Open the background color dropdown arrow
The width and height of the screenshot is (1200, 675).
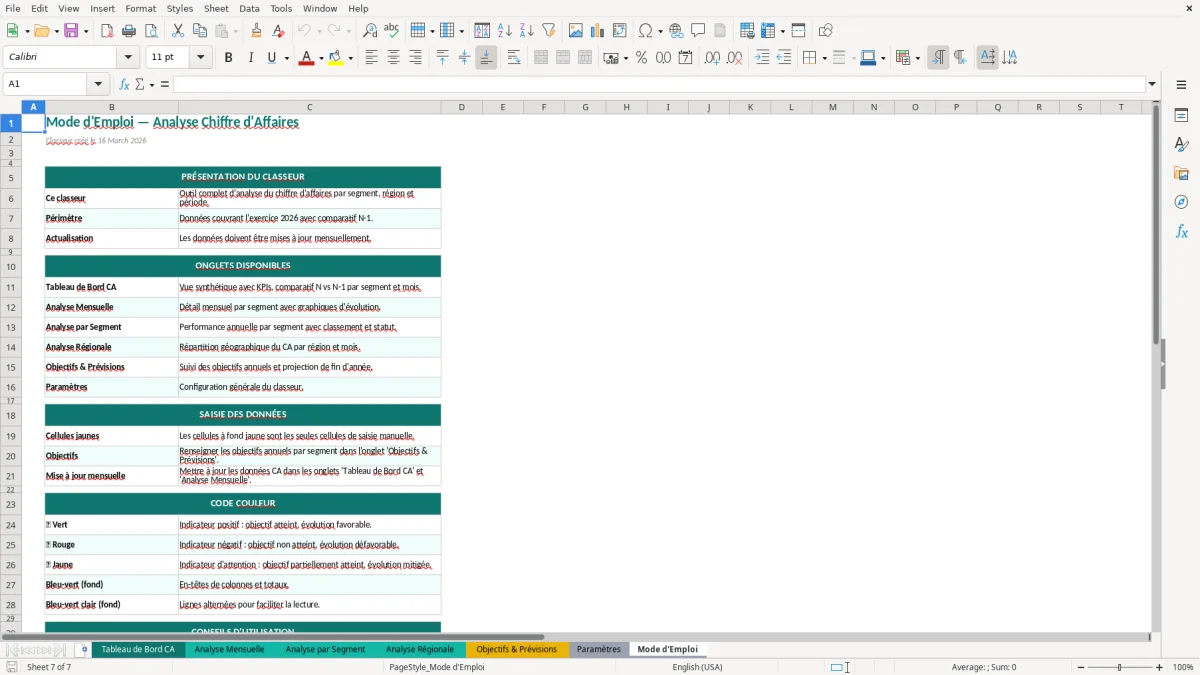tap(350, 58)
